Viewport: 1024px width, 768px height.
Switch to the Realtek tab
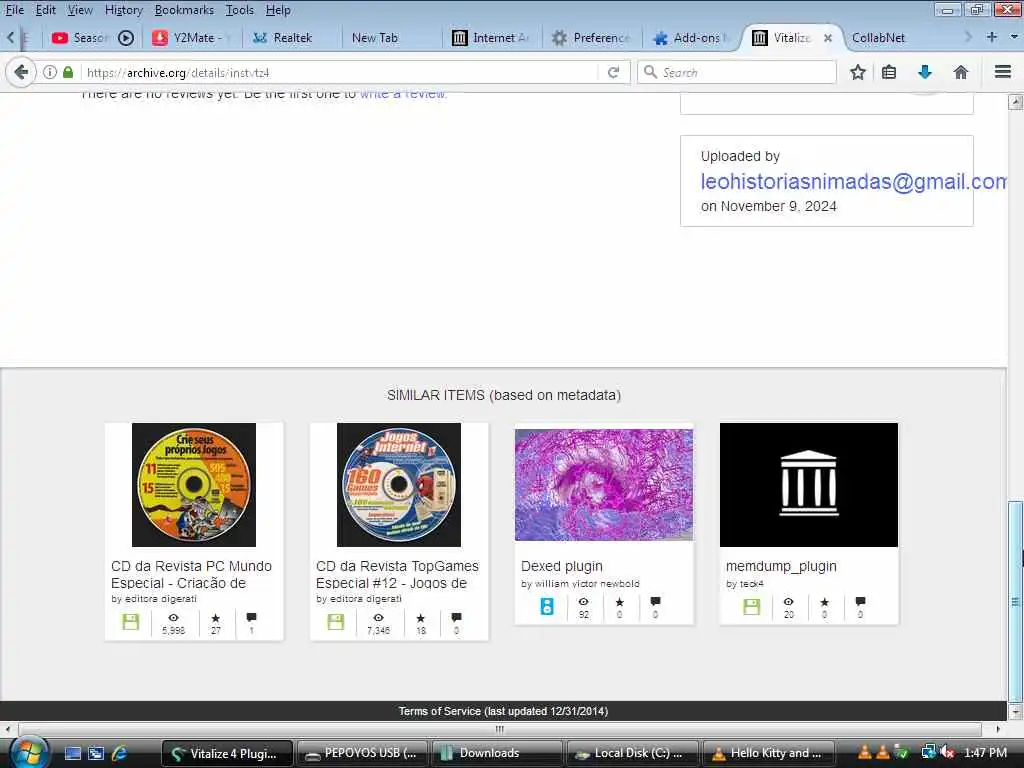click(x=291, y=38)
